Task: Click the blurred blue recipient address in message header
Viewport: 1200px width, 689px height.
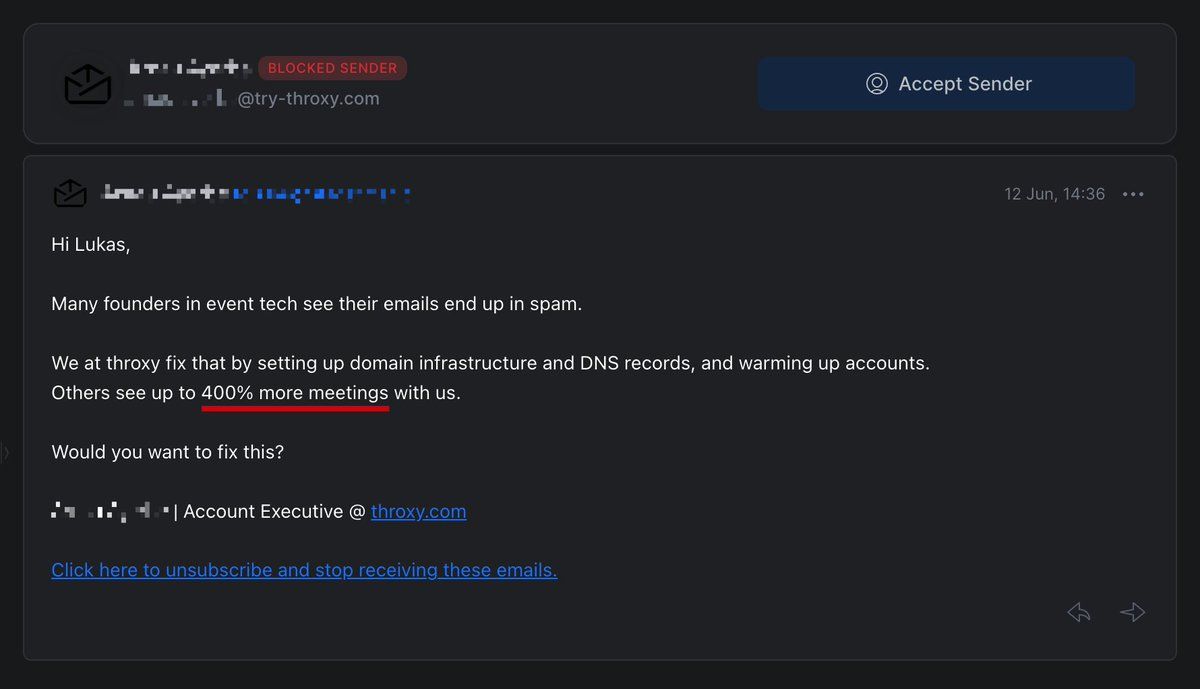Action: tap(320, 193)
